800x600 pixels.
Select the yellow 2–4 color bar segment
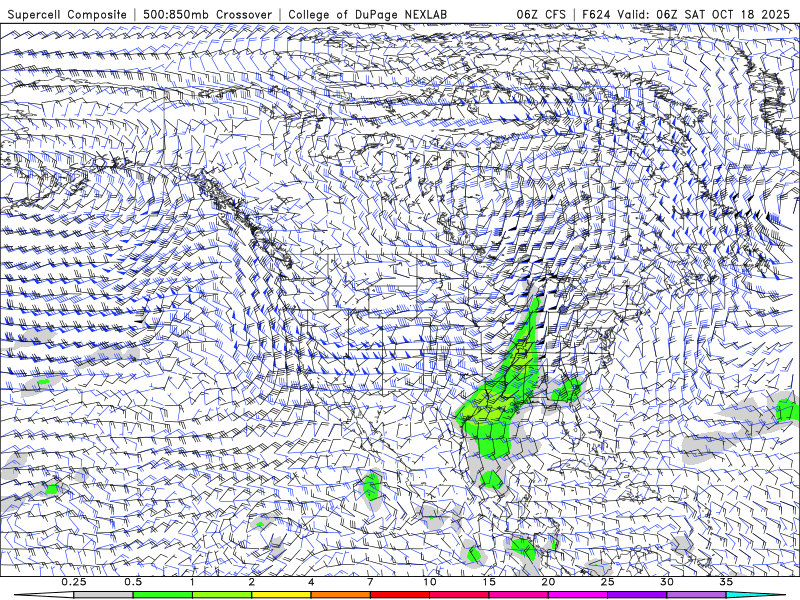click(281, 595)
